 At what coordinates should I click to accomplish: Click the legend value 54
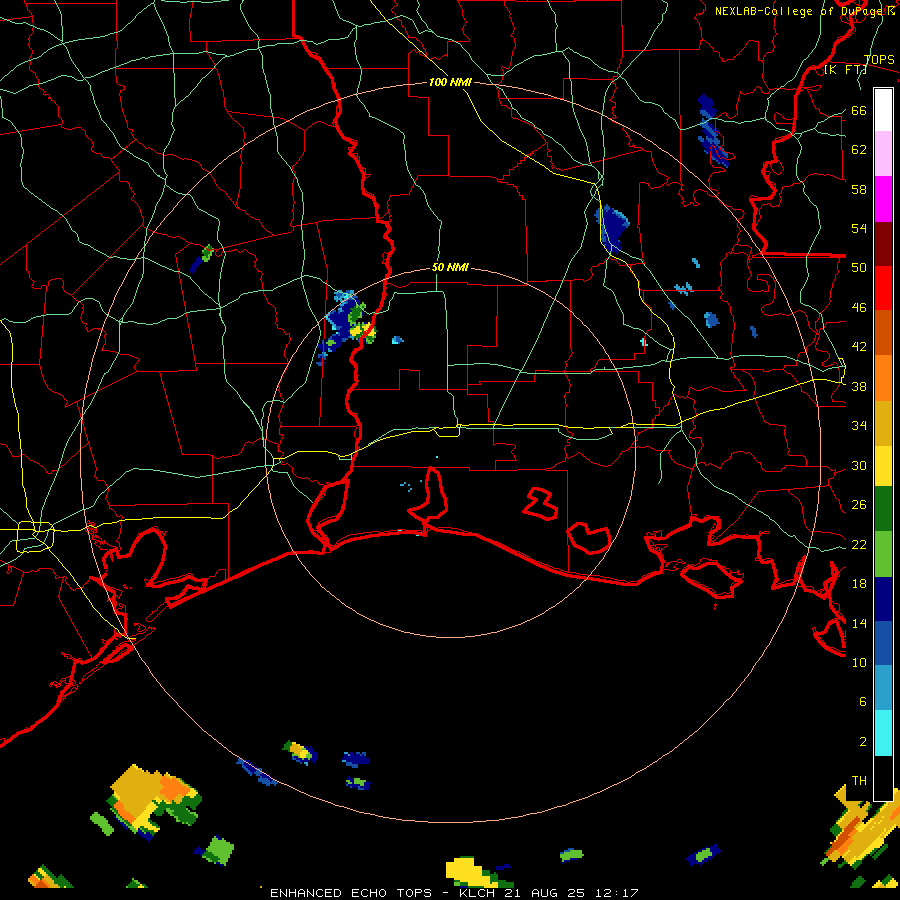point(859,228)
